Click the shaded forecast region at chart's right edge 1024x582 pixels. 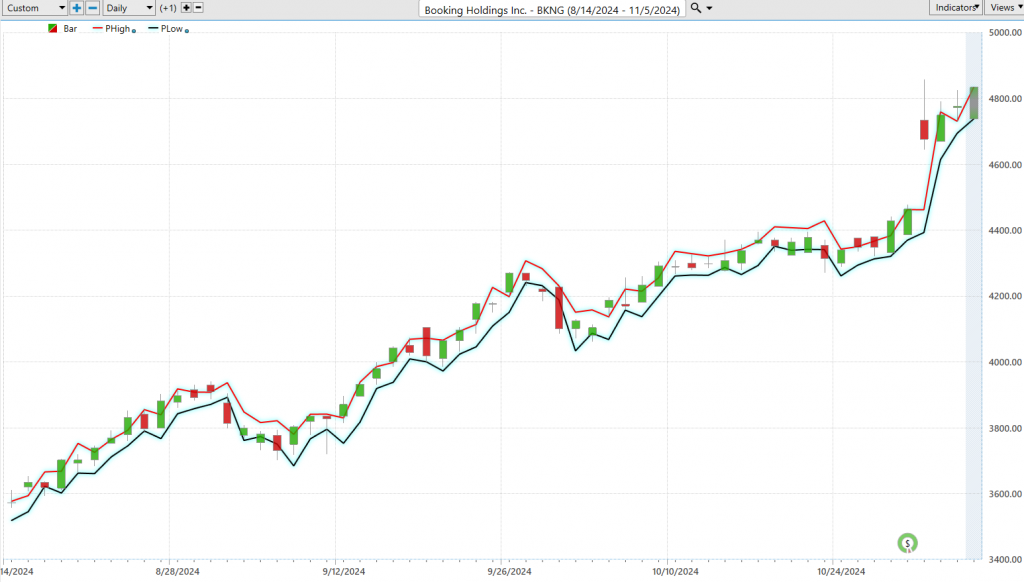coord(972,300)
